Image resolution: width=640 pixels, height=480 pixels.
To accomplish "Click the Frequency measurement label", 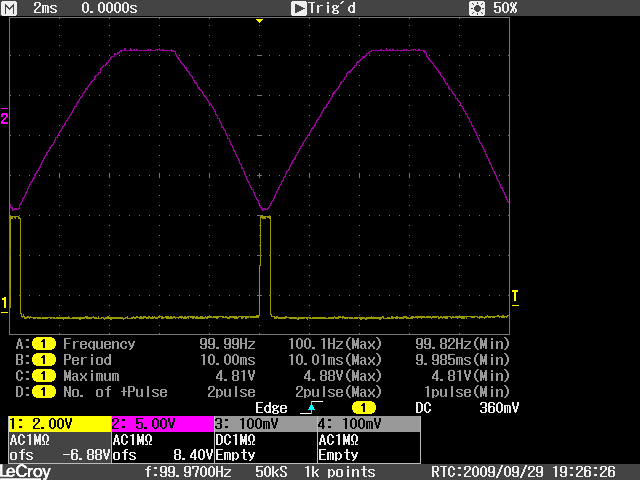I will pyautogui.click(x=99, y=344).
